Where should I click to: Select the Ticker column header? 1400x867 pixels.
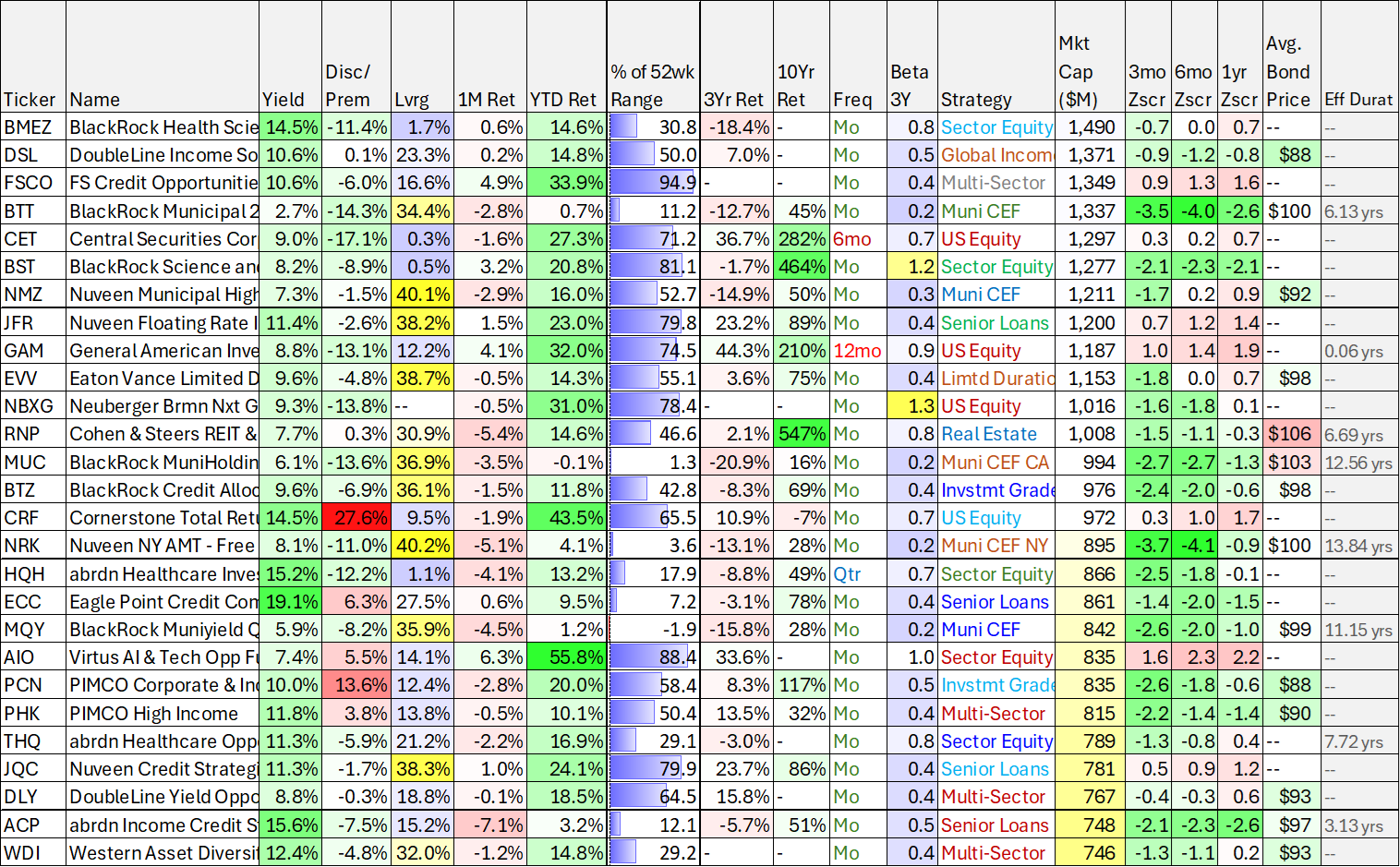point(33,57)
